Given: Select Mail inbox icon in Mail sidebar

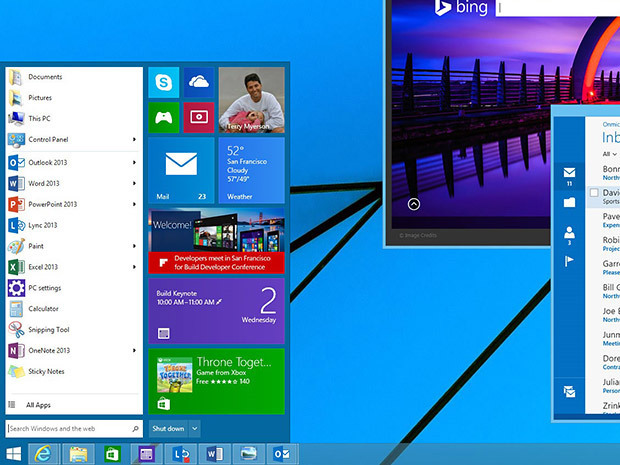Looking at the screenshot, I should [569, 176].
